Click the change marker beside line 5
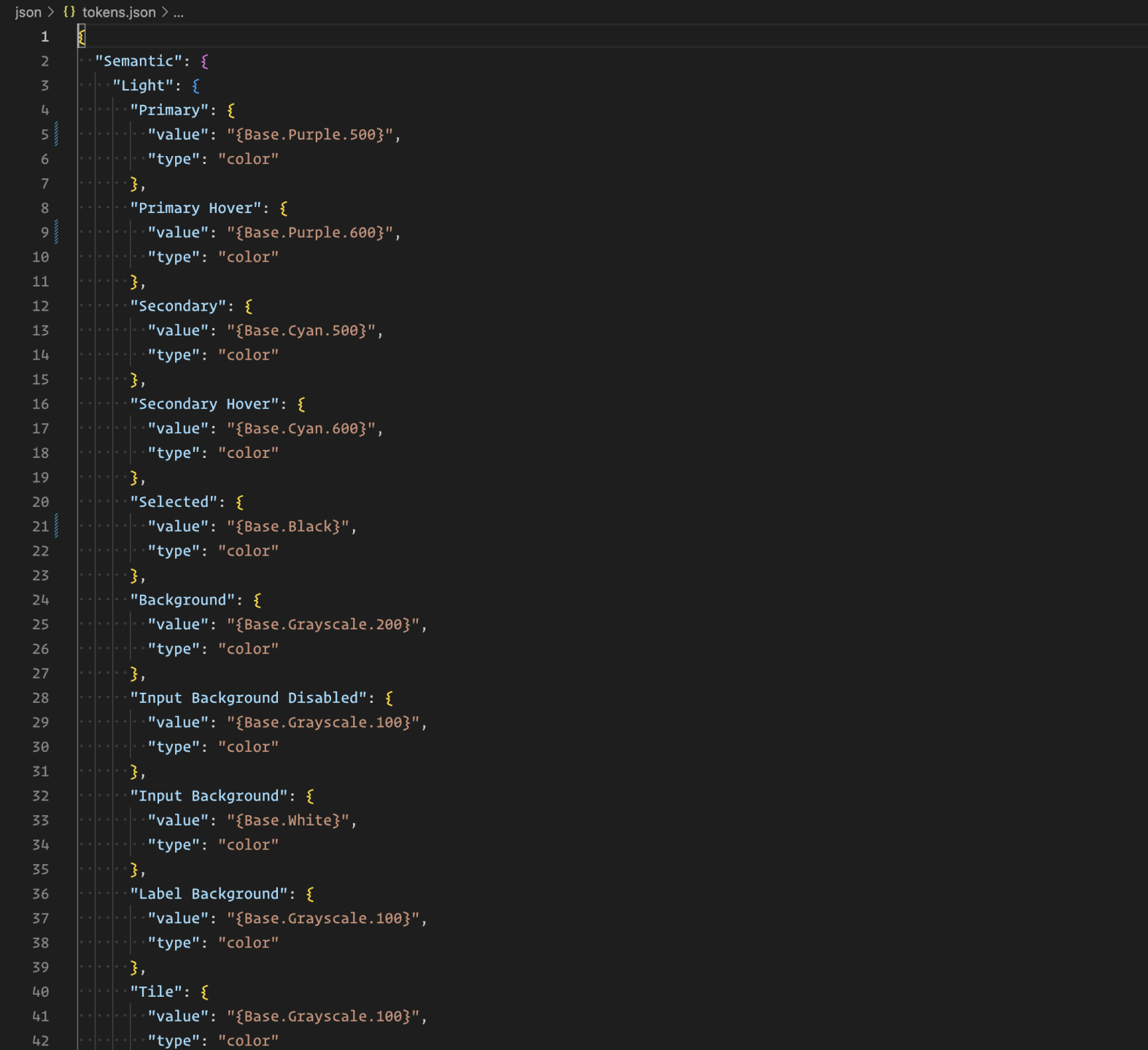The image size is (1148, 1050). (x=57, y=134)
